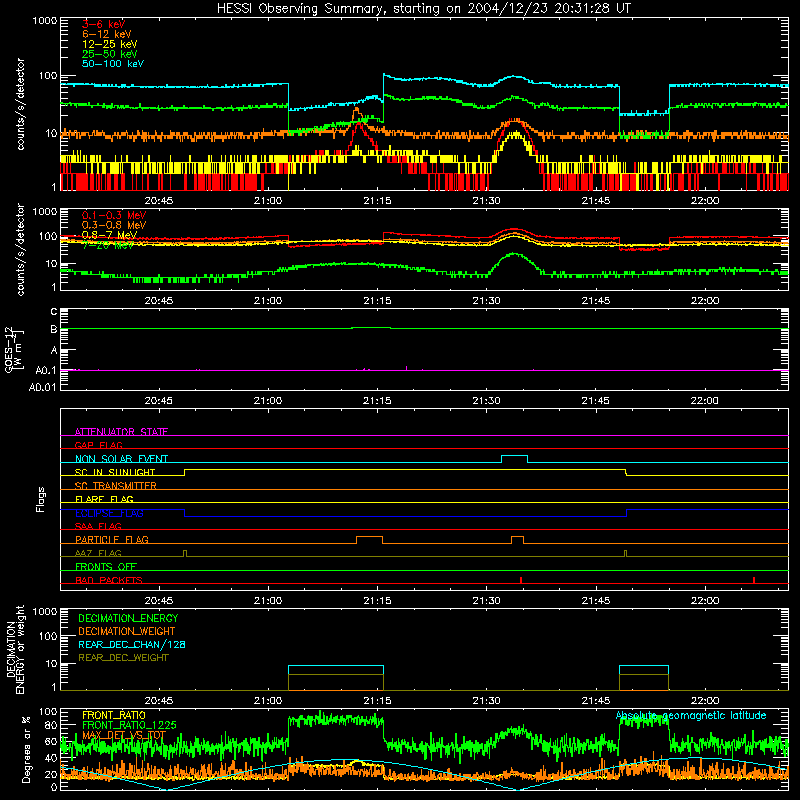
Task: Click the FRONTS_OFF flag label
Action: 106,566
